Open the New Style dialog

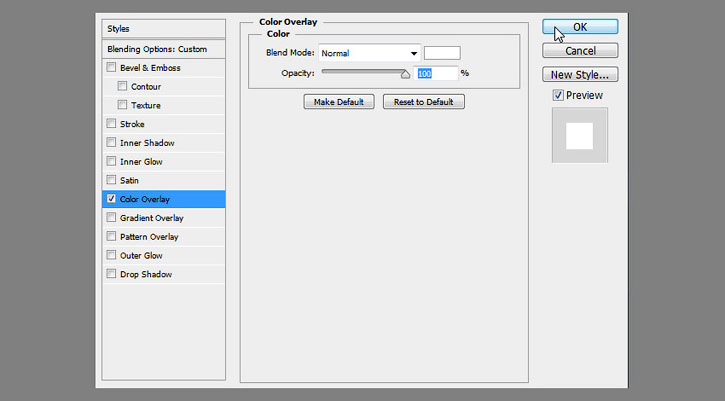click(580, 74)
